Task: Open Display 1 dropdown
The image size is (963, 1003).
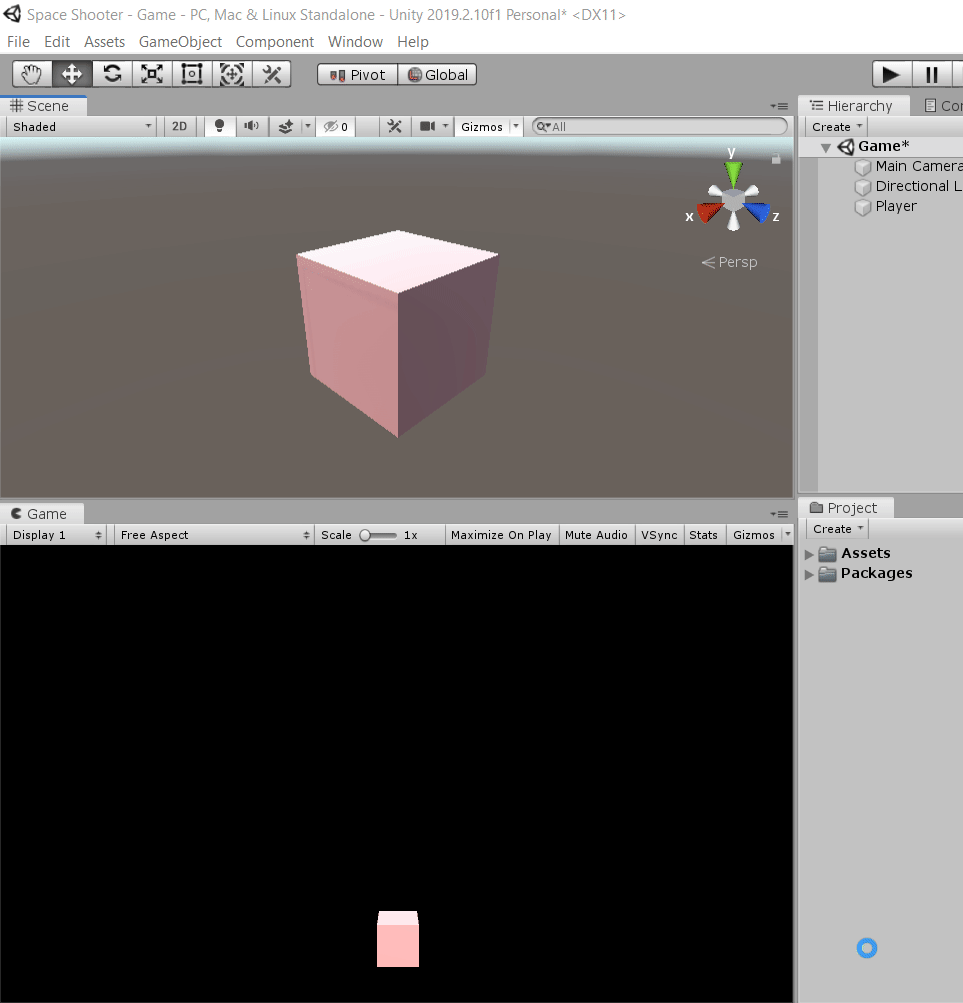Action: tap(57, 535)
